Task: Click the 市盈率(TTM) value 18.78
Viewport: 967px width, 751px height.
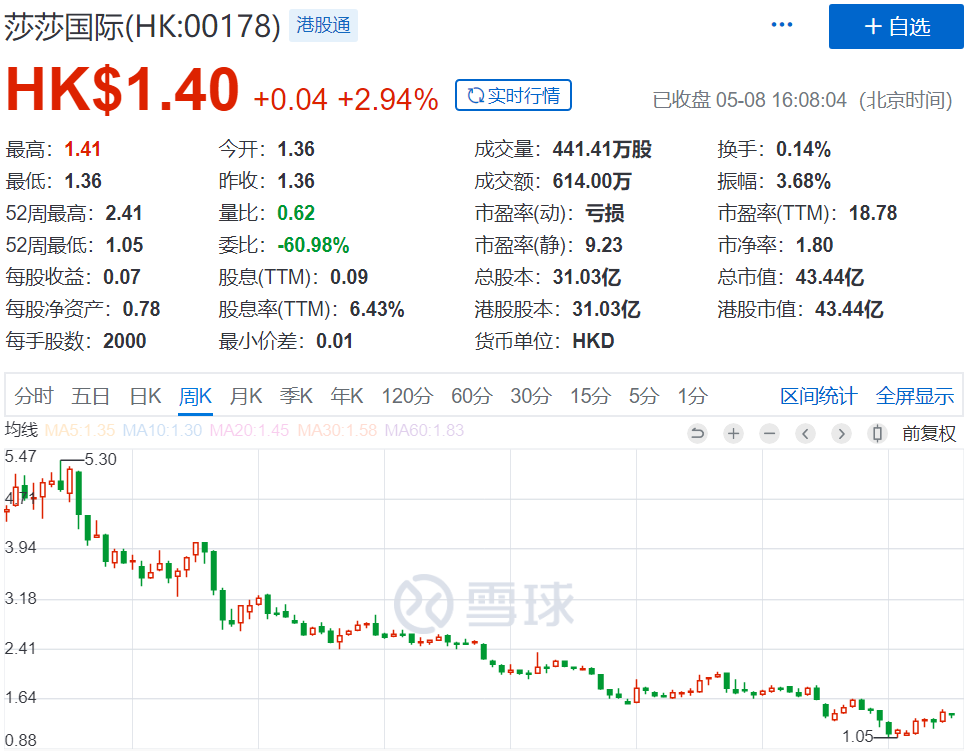Action: [873, 213]
